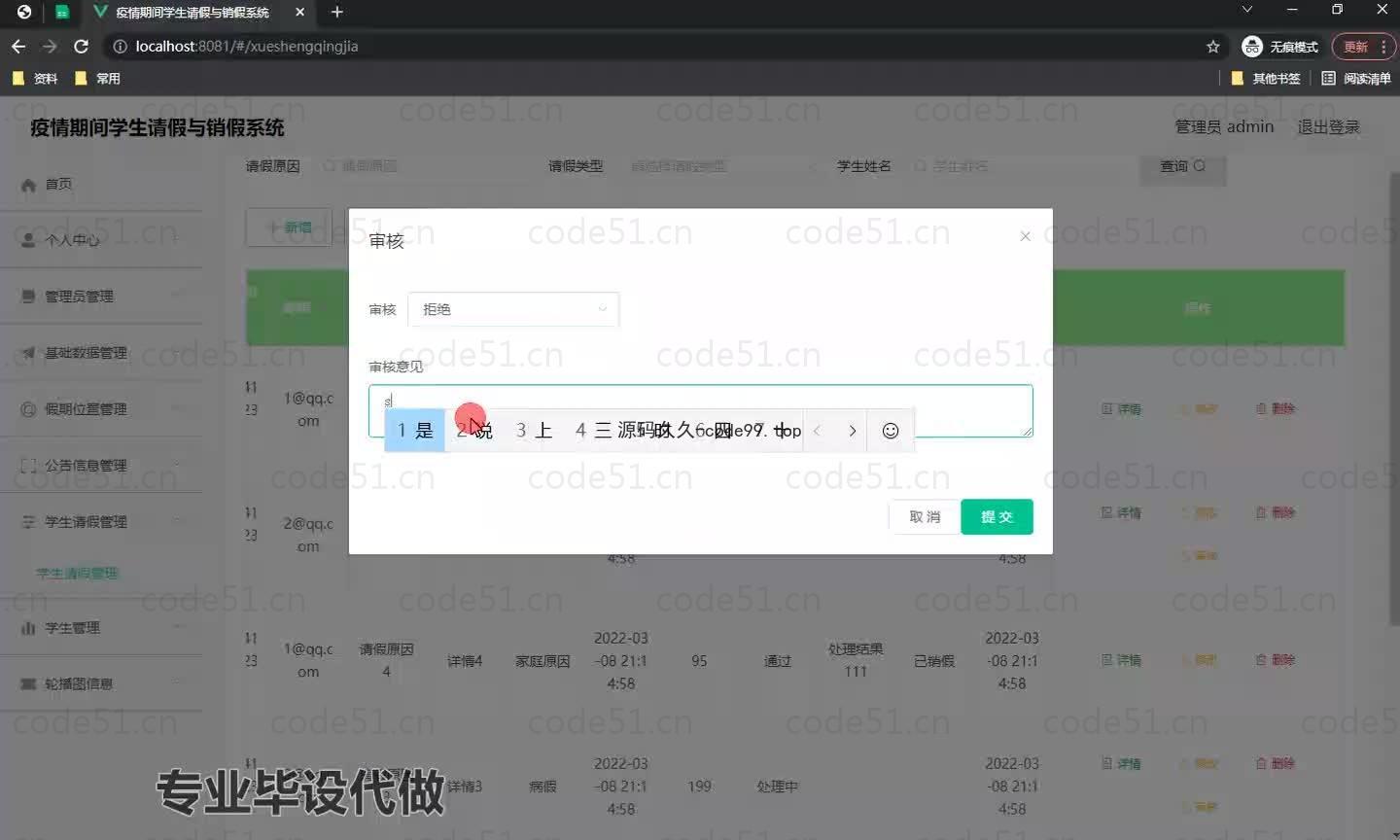Expand 公告信息管理 sidebar menu
Screen dimensions: 1400x840
(101, 466)
